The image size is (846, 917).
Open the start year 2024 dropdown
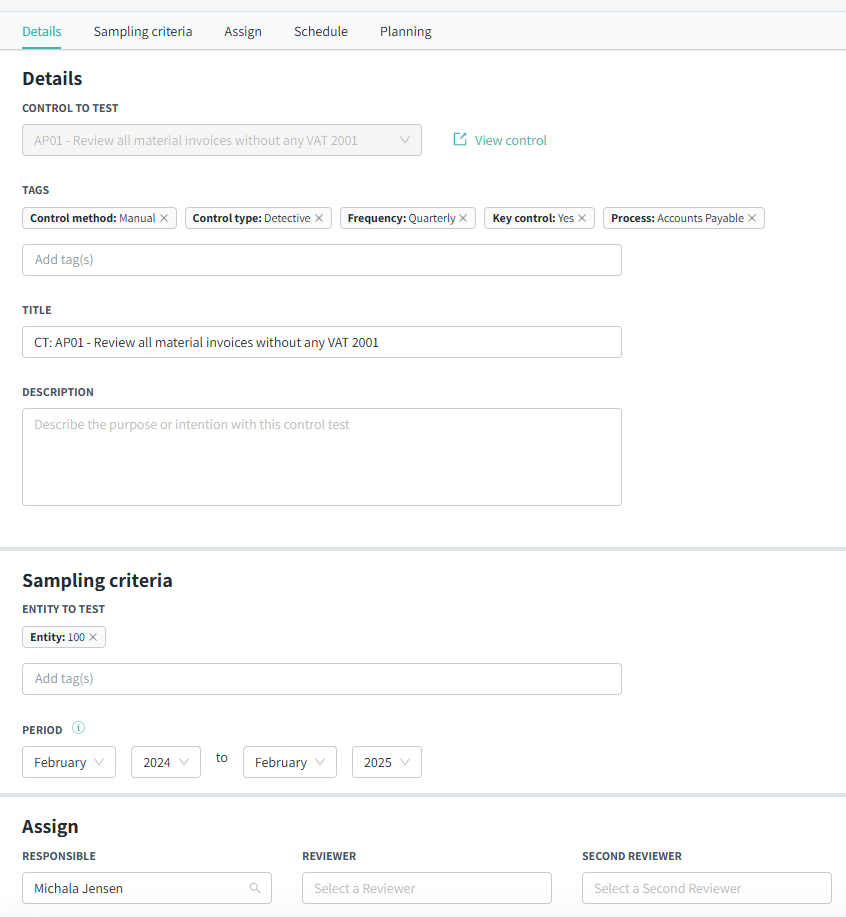(x=166, y=762)
